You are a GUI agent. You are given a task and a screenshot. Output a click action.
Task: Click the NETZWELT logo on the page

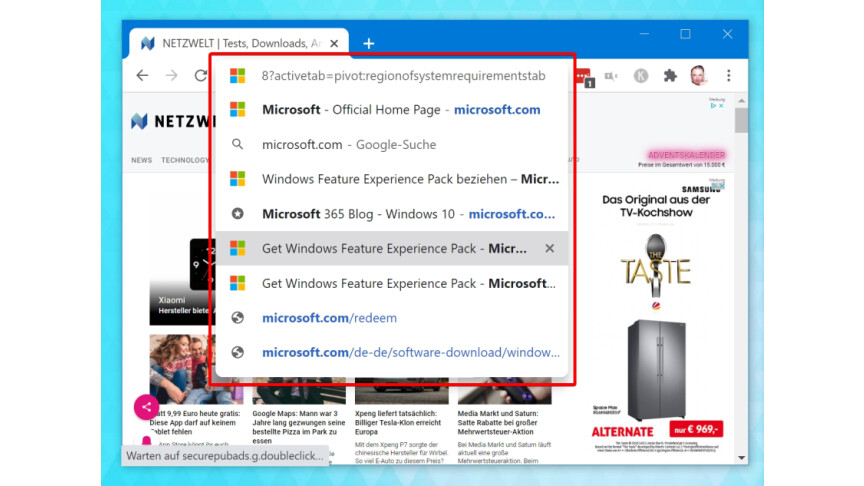pyautogui.click(x=171, y=121)
